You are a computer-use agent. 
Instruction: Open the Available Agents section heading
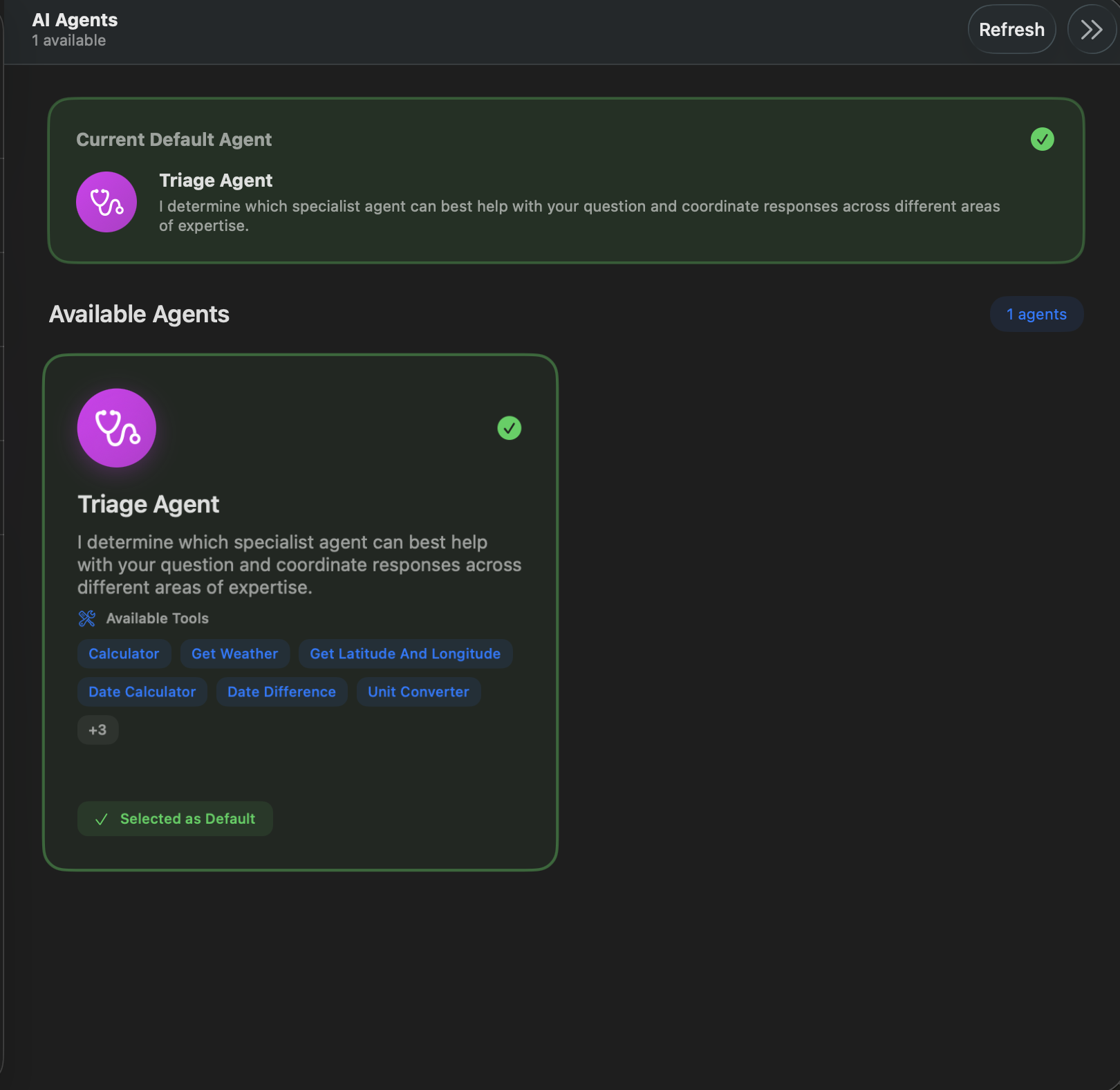(x=138, y=313)
